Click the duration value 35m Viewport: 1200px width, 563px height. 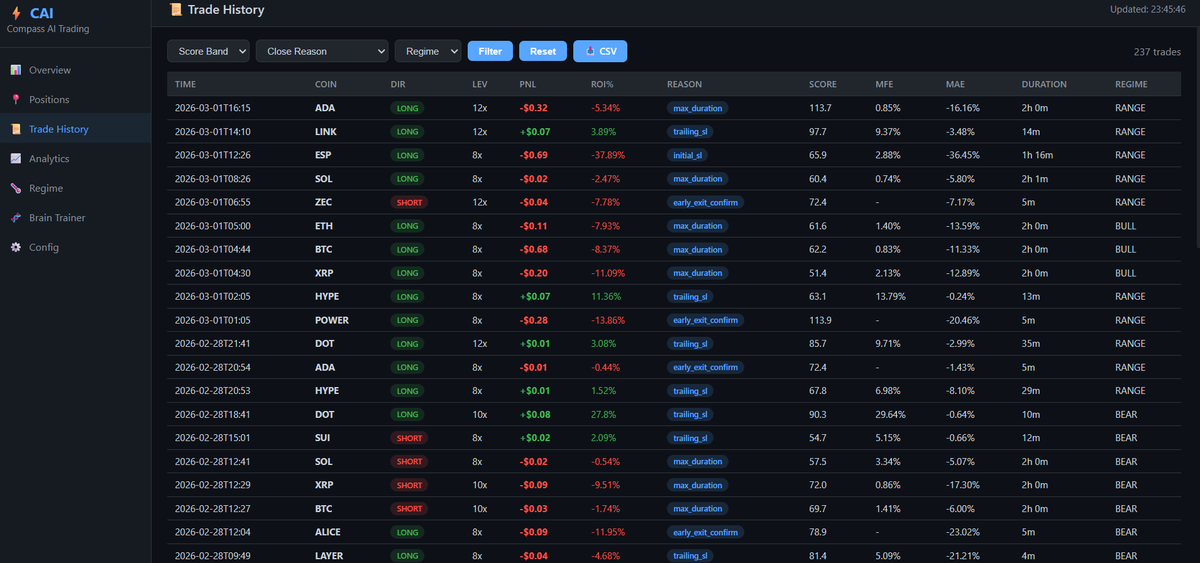(1030, 343)
